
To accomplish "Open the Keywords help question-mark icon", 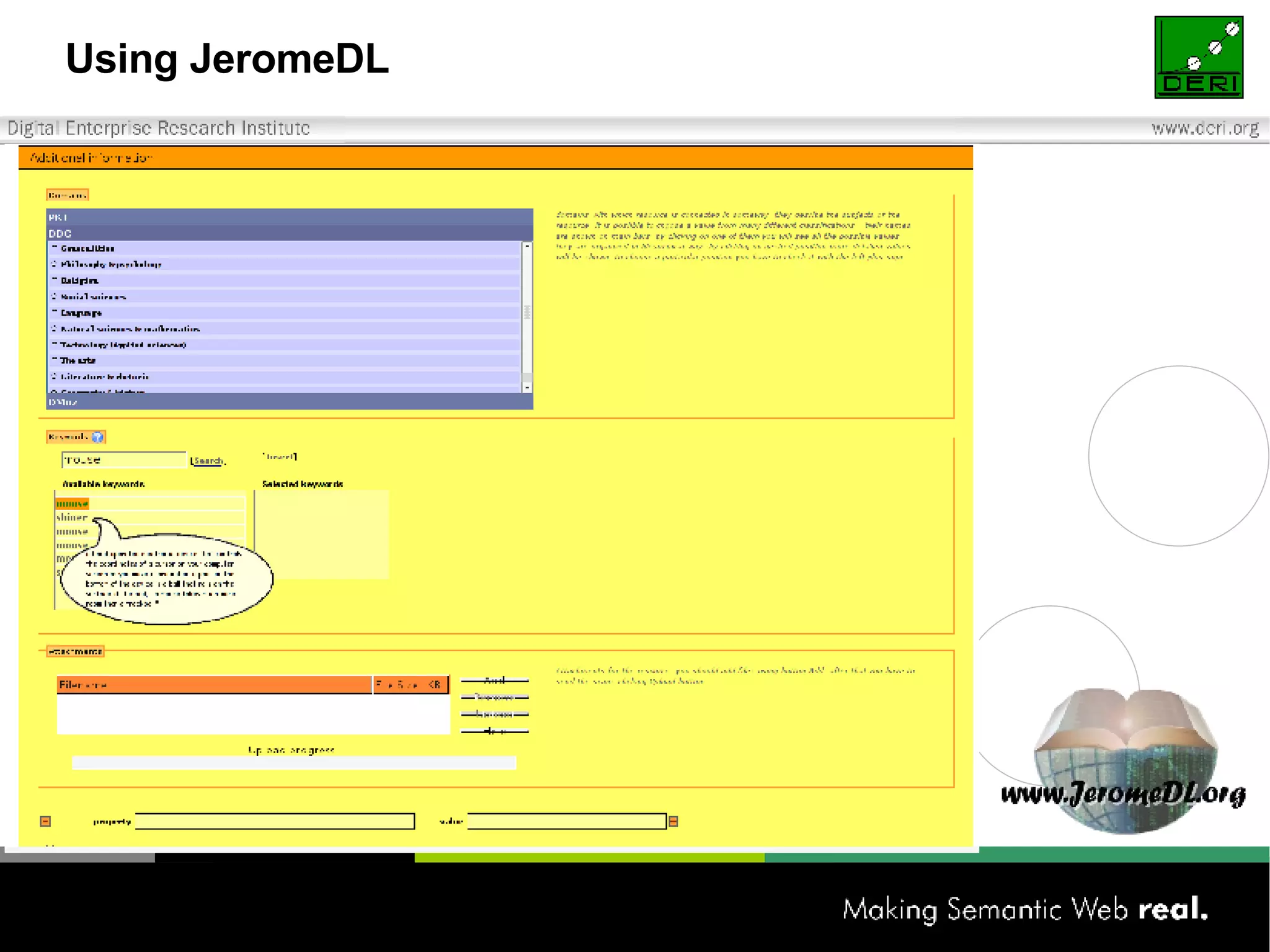I will click(97, 437).
